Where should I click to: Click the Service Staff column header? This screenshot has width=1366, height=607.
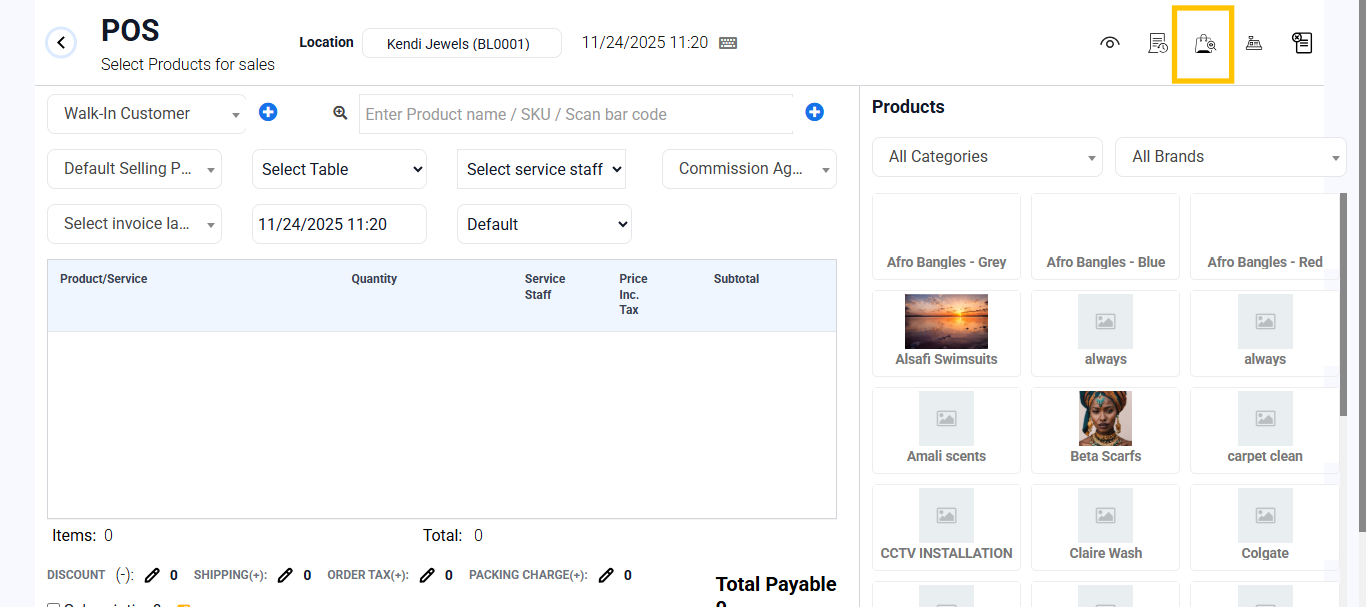coord(545,287)
